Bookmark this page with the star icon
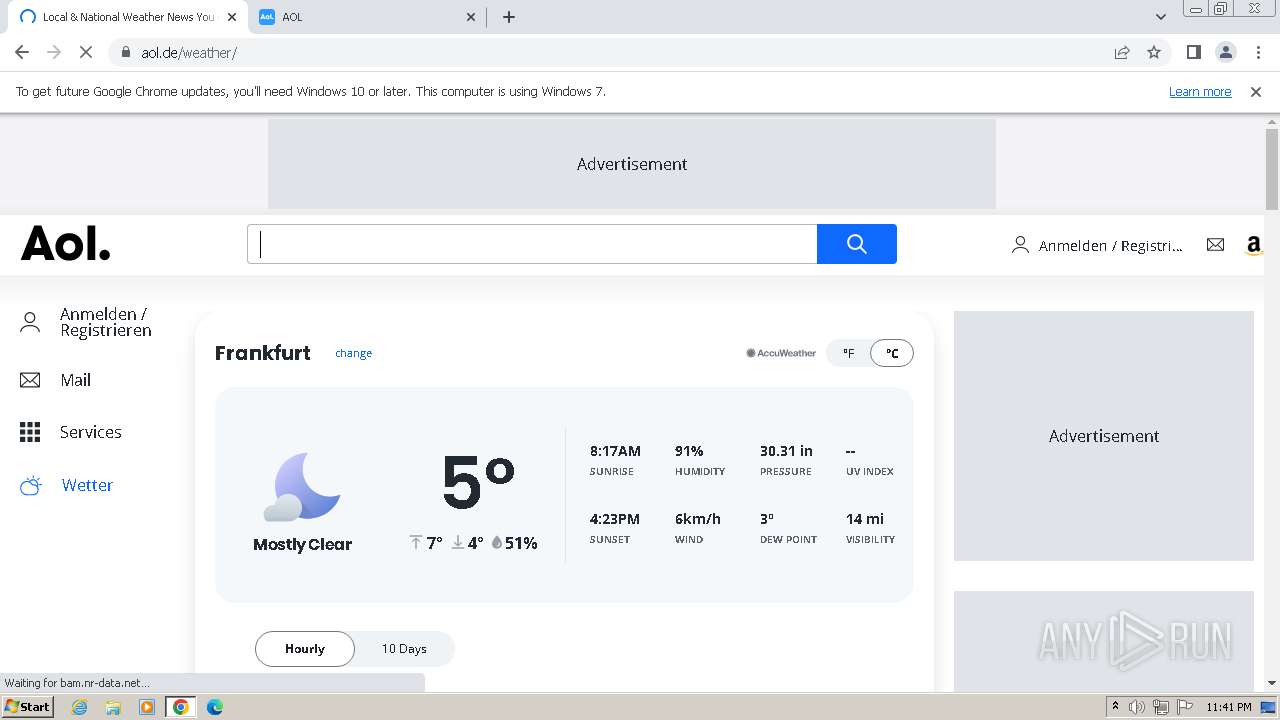This screenshot has width=1280, height=720. pyautogui.click(x=1154, y=52)
